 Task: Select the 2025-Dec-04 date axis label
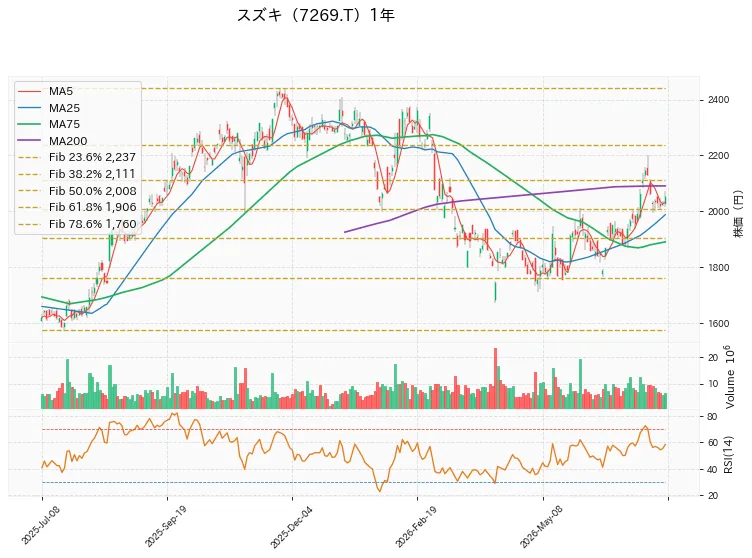click(291, 526)
